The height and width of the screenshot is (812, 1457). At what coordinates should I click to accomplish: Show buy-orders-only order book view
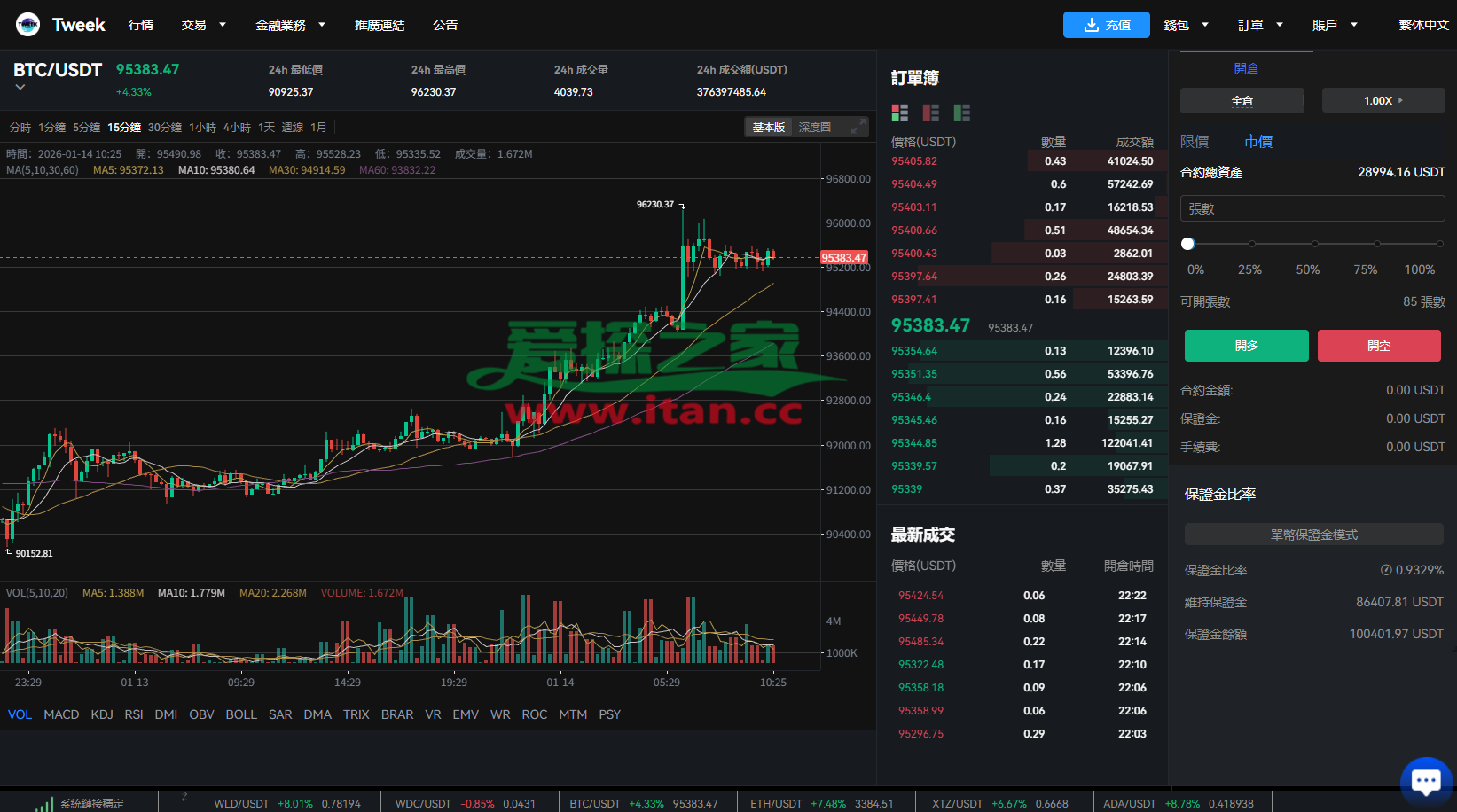(961, 113)
